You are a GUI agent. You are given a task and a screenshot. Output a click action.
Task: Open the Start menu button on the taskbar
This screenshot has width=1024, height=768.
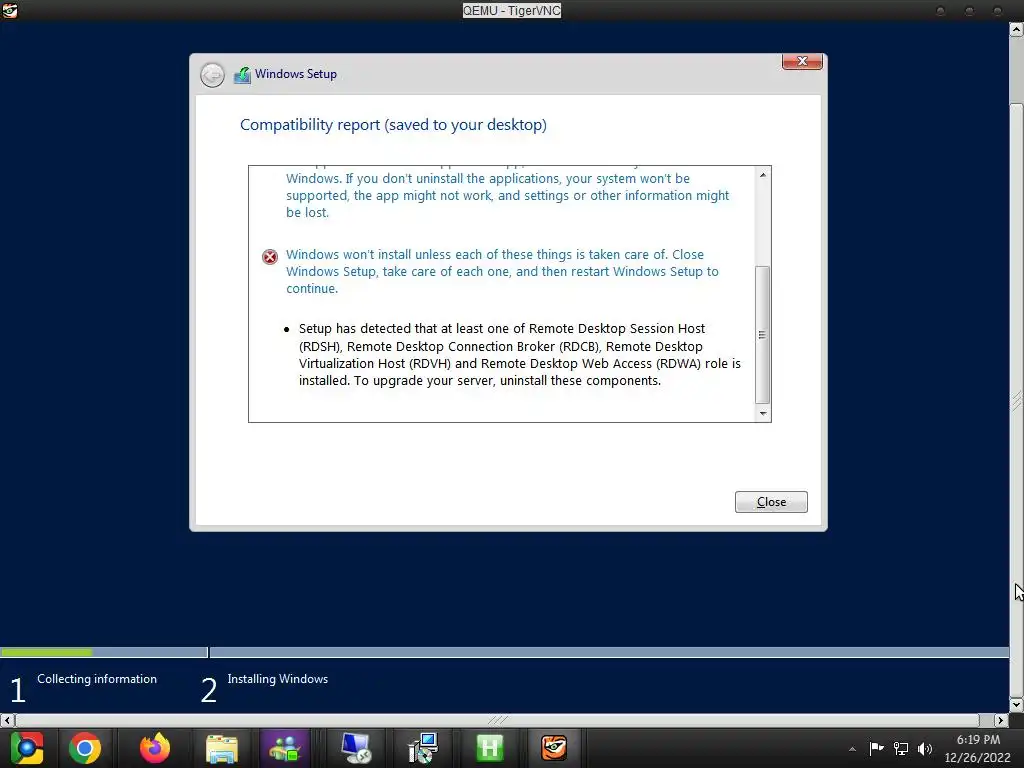coord(27,748)
